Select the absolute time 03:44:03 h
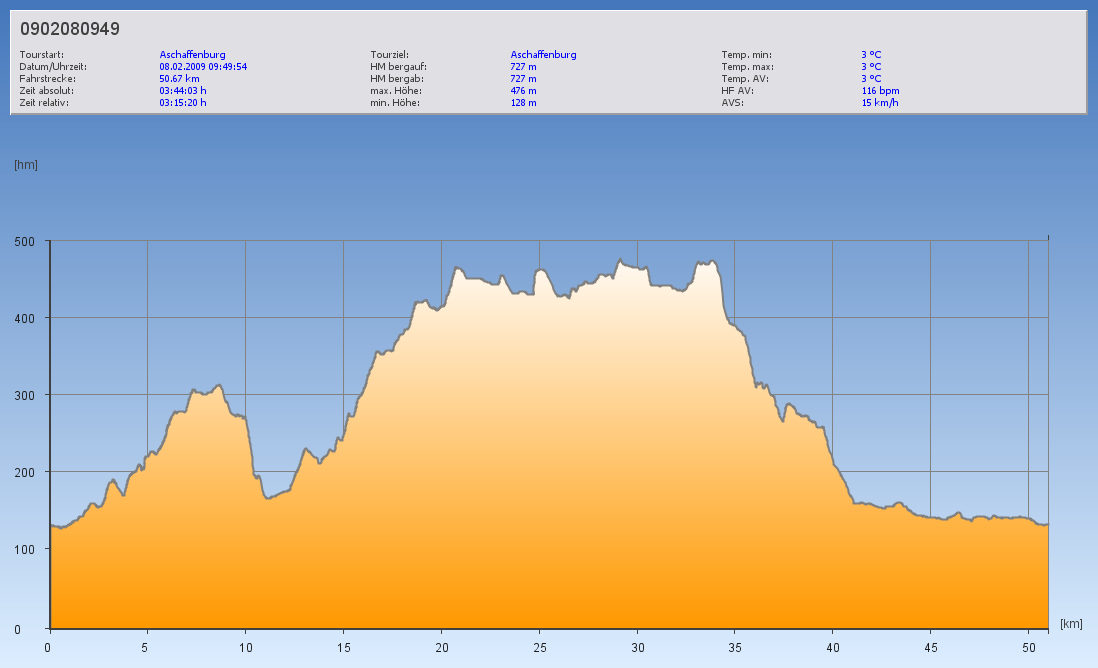The height and width of the screenshot is (668, 1098). [183, 91]
